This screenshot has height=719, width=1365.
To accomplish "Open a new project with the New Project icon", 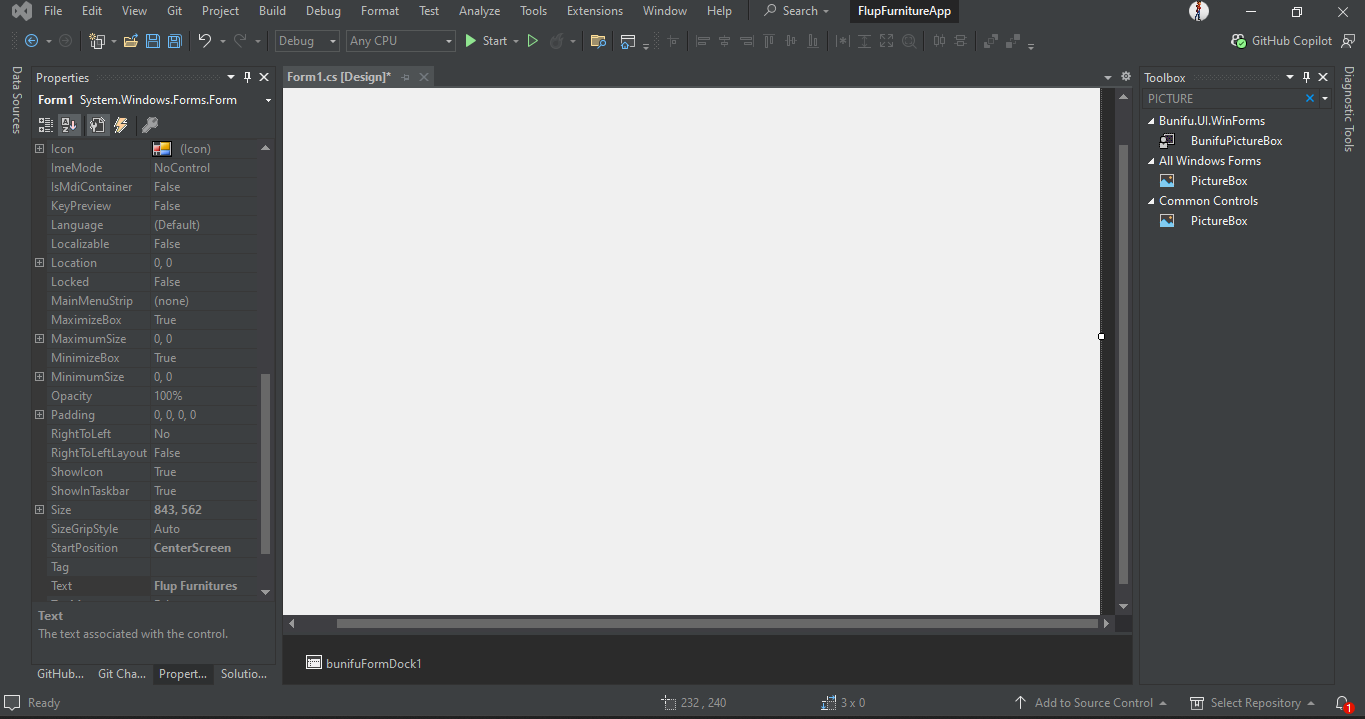I will (x=97, y=41).
